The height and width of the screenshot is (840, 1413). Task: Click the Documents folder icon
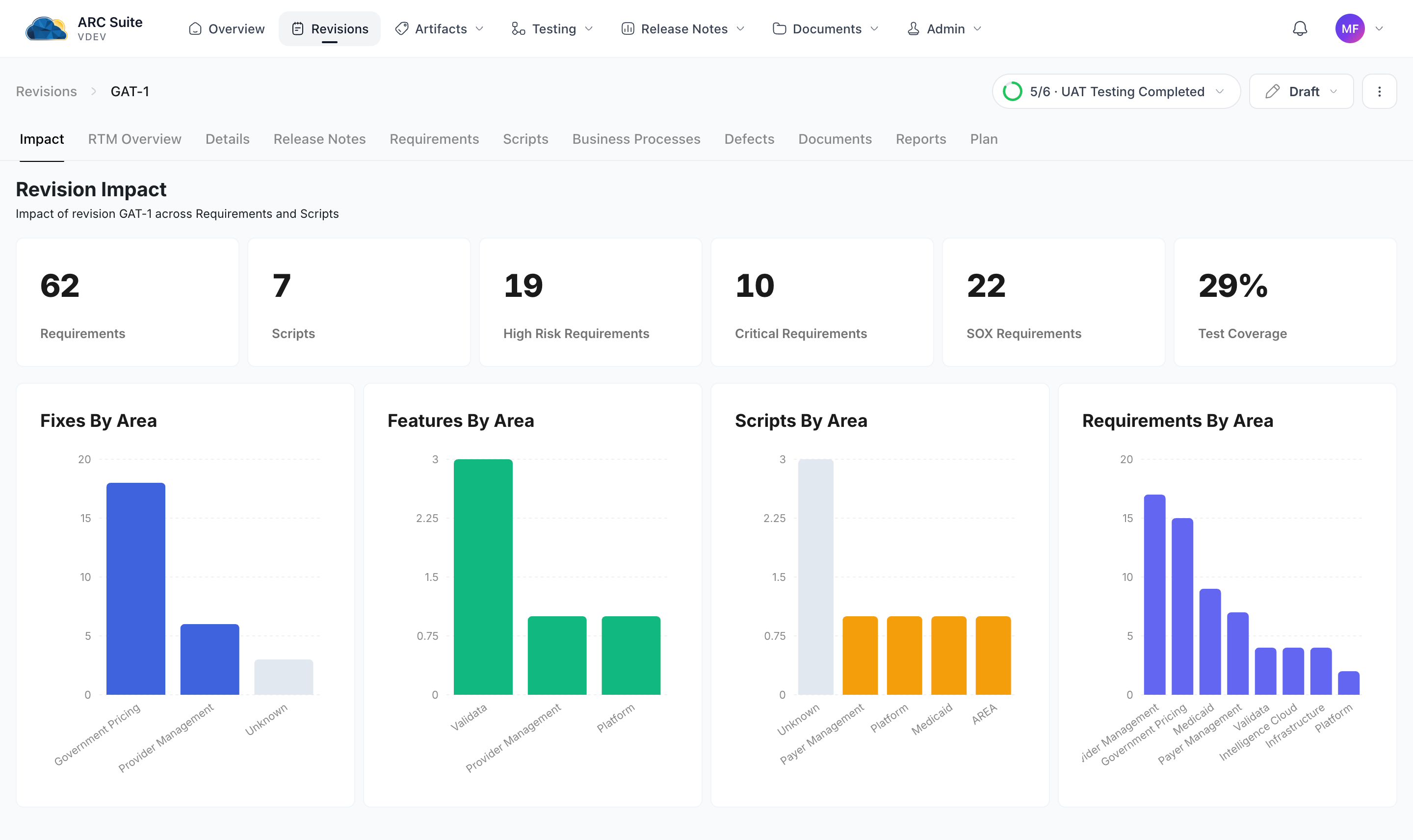click(779, 29)
